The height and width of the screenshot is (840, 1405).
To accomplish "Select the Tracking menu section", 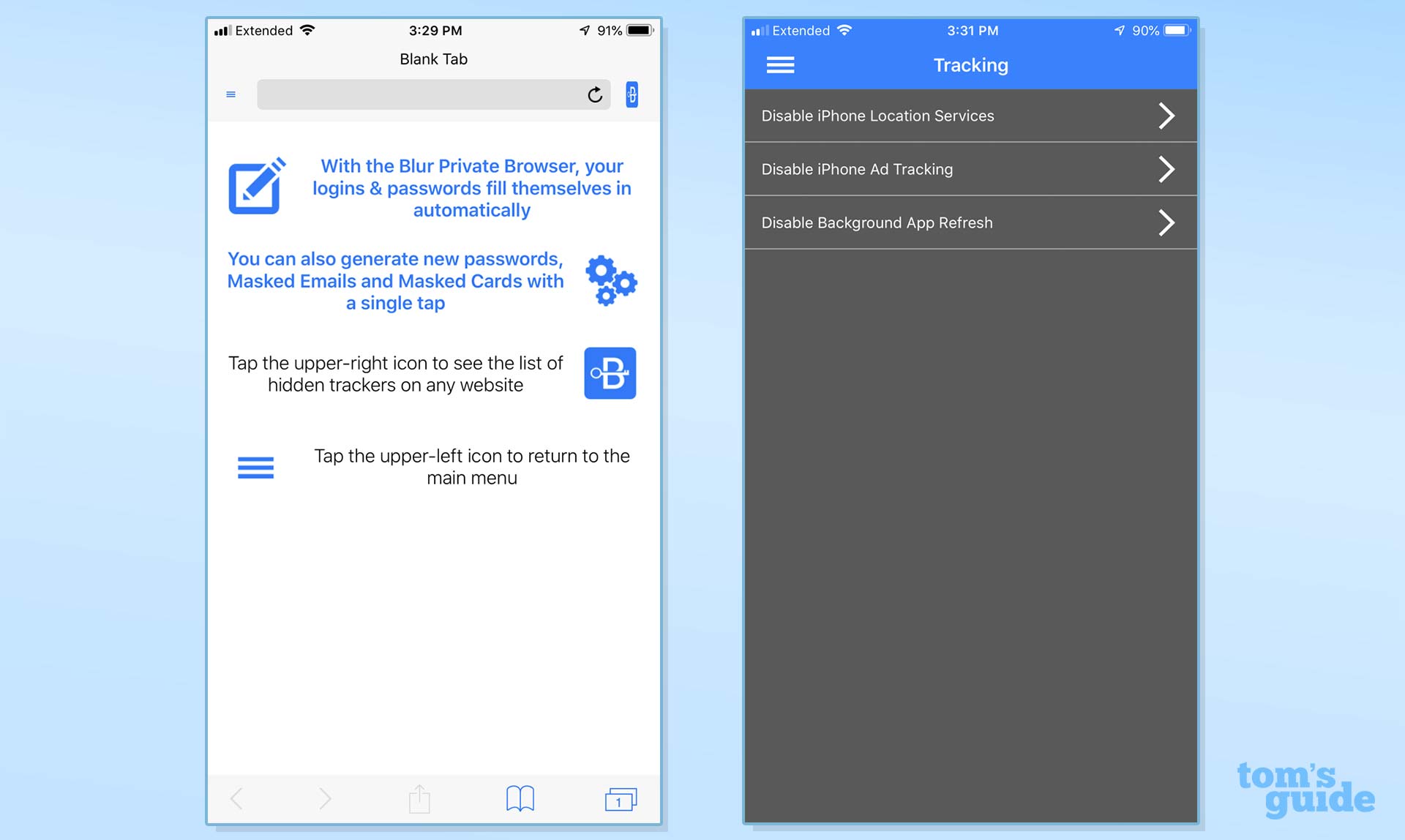I will pos(970,65).
